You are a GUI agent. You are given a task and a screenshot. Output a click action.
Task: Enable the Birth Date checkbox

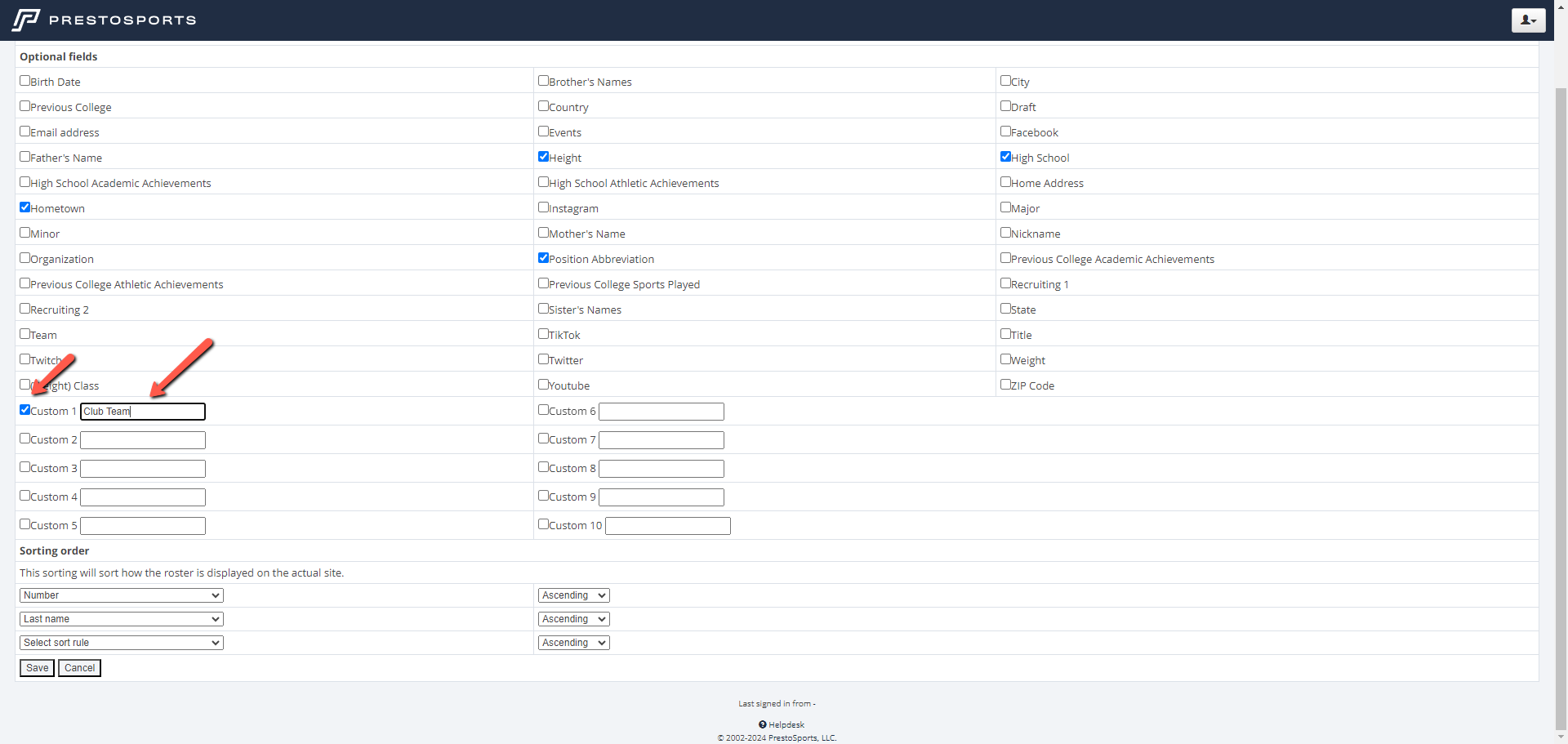coord(25,81)
